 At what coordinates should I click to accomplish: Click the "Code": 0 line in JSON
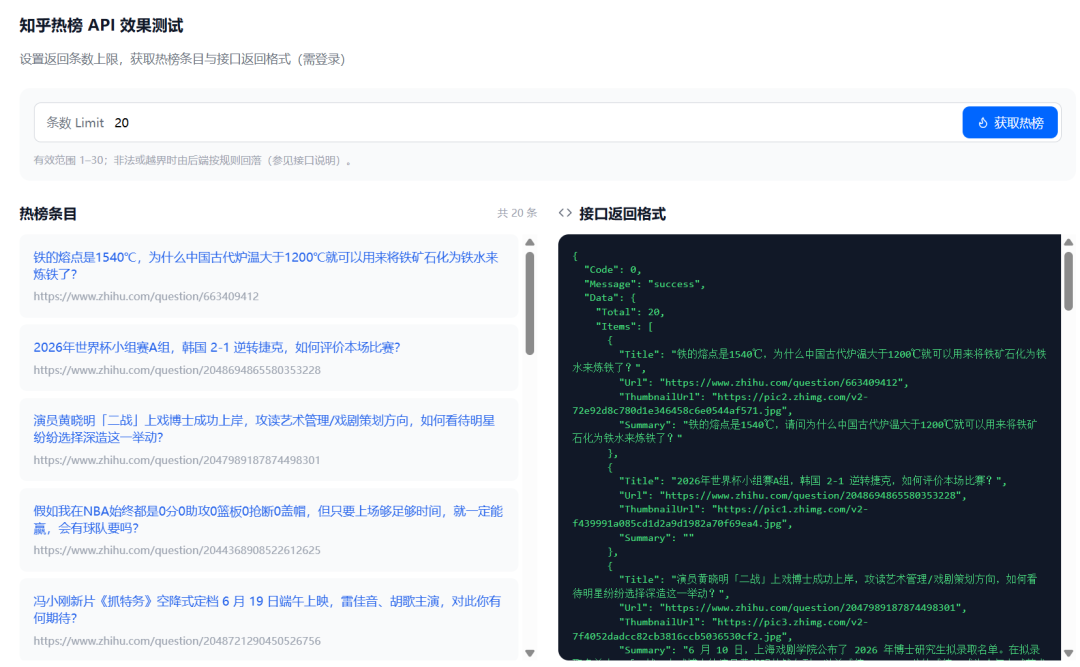click(612, 269)
